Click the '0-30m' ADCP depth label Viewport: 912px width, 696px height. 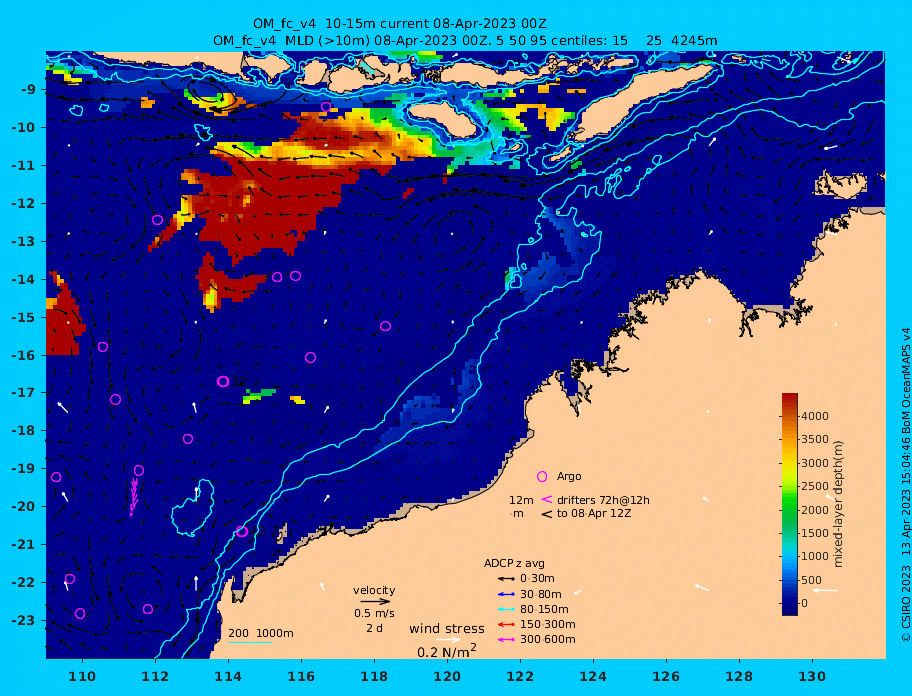tap(537, 579)
